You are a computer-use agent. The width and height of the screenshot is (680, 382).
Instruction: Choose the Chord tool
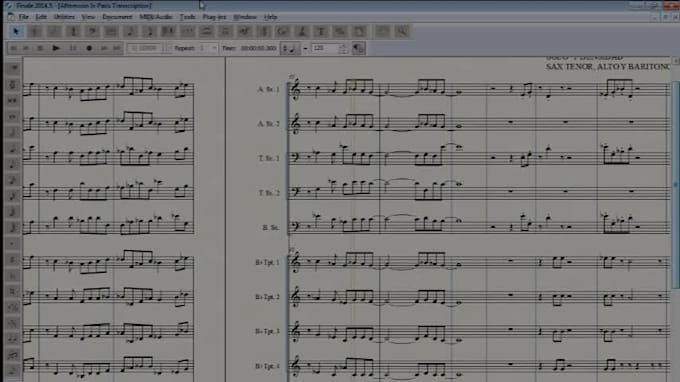(x=283, y=32)
